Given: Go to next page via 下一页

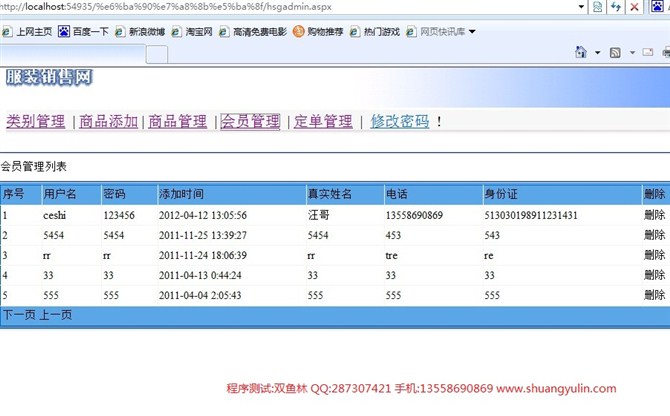Looking at the screenshot, I should [x=18, y=315].
